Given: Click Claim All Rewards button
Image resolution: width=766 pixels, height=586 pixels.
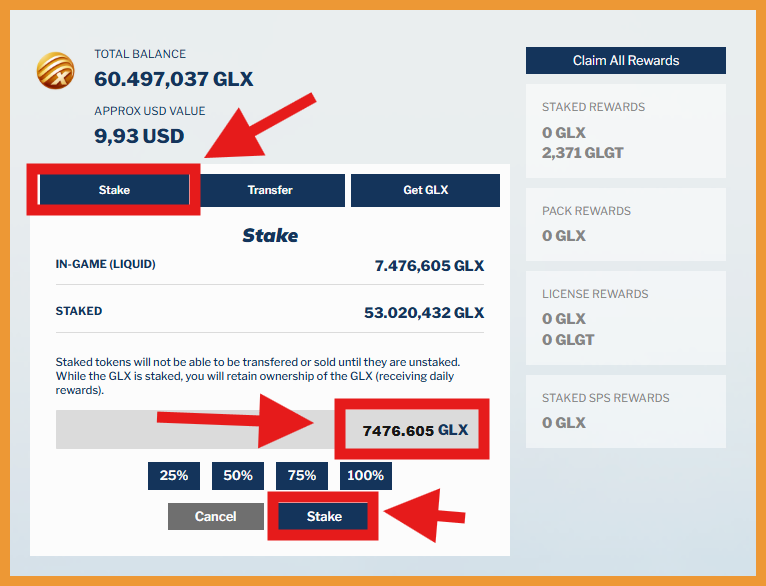Looking at the screenshot, I should pos(626,61).
